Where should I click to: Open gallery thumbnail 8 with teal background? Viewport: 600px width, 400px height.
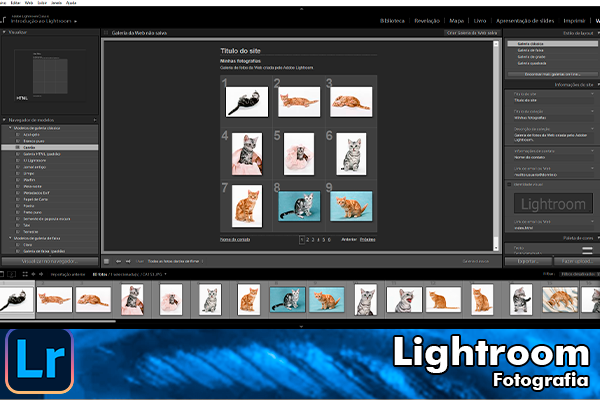point(299,206)
